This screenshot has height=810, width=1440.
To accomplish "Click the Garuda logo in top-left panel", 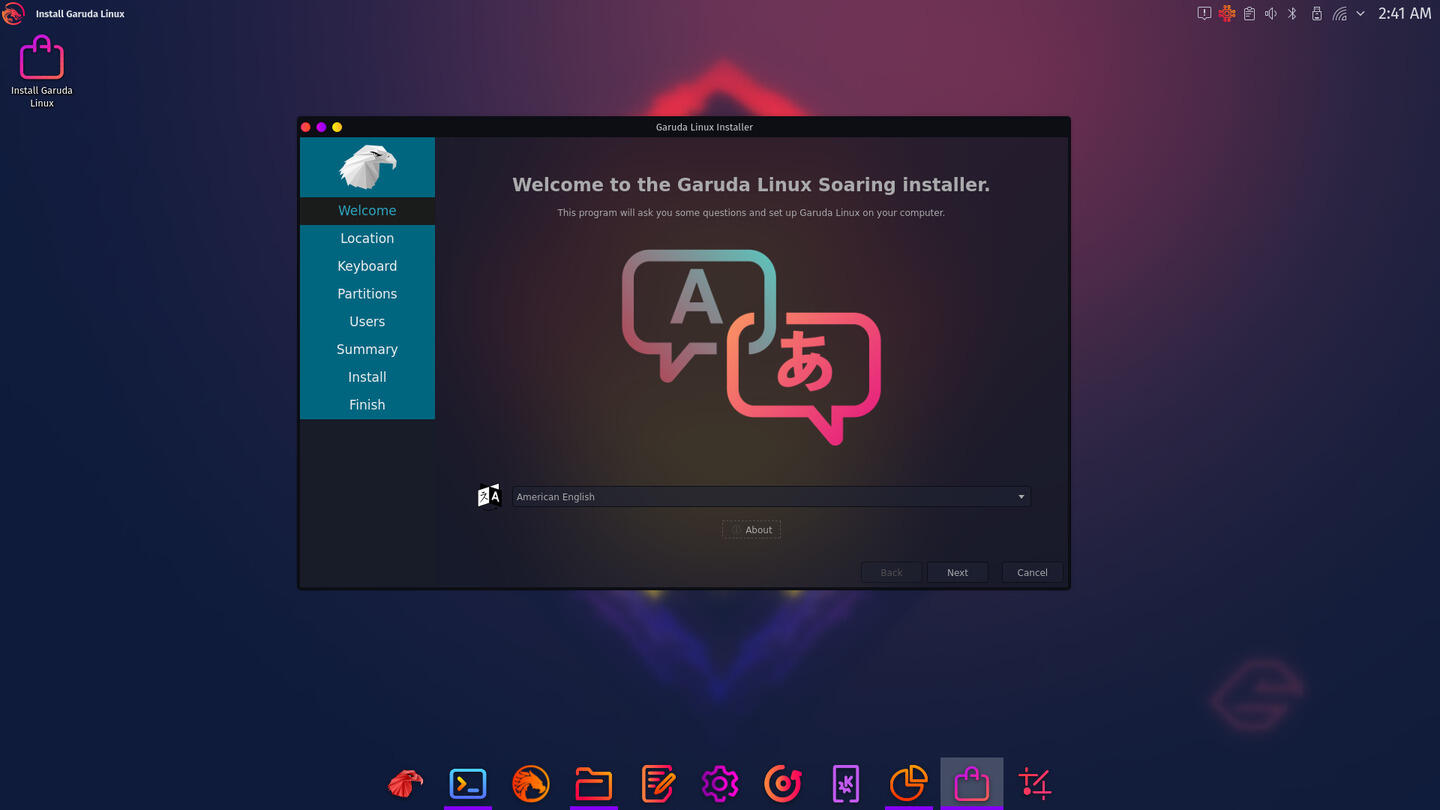I will (13, 14).
